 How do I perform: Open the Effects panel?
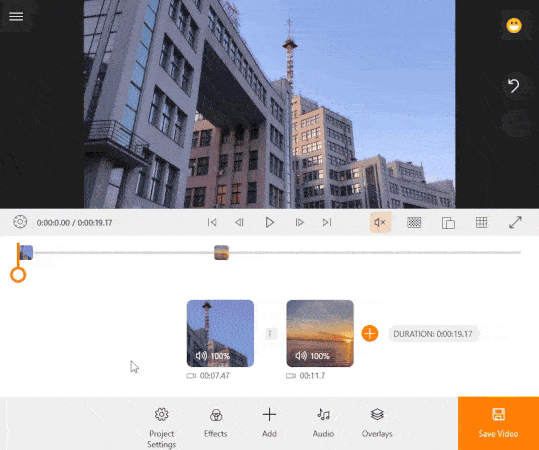pos(216,423)
